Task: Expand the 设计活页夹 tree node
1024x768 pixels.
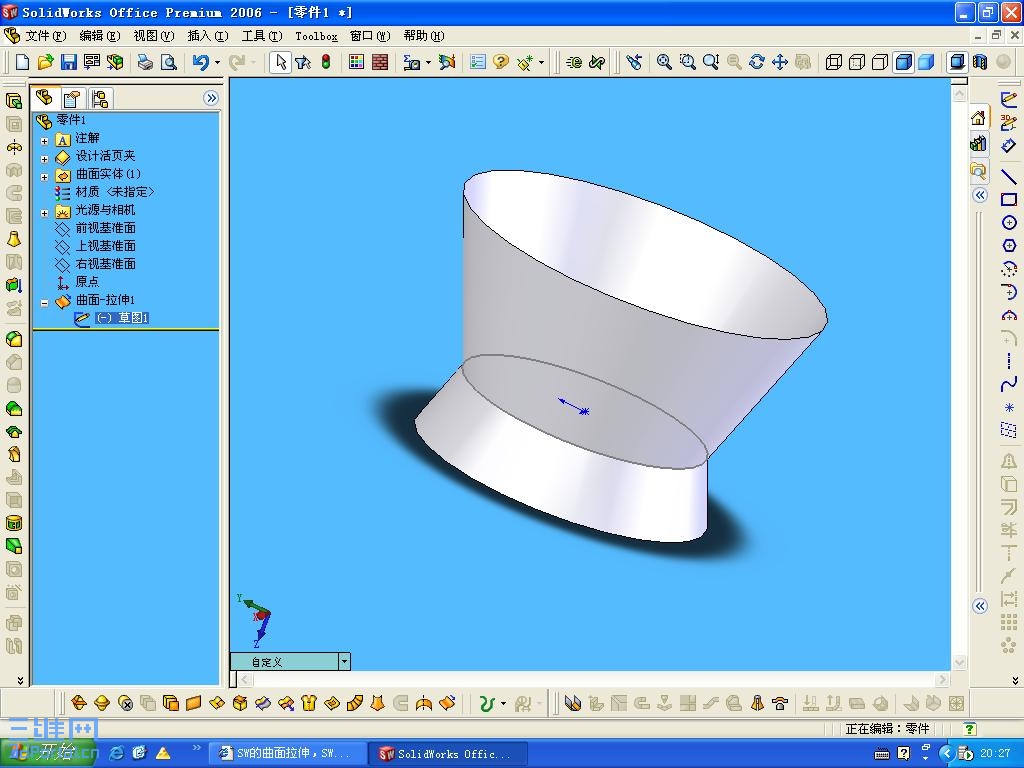Action: pos(44,159)
